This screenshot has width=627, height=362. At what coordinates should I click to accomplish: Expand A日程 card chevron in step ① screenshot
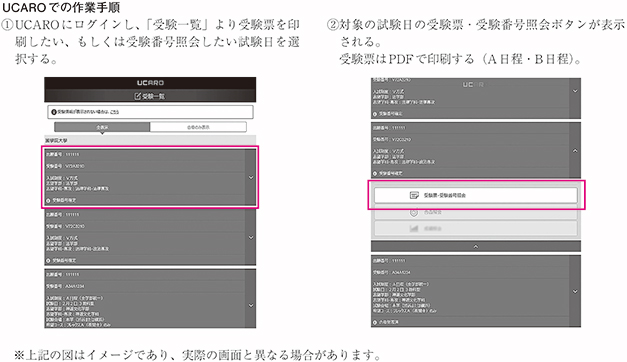pos(251,305)
